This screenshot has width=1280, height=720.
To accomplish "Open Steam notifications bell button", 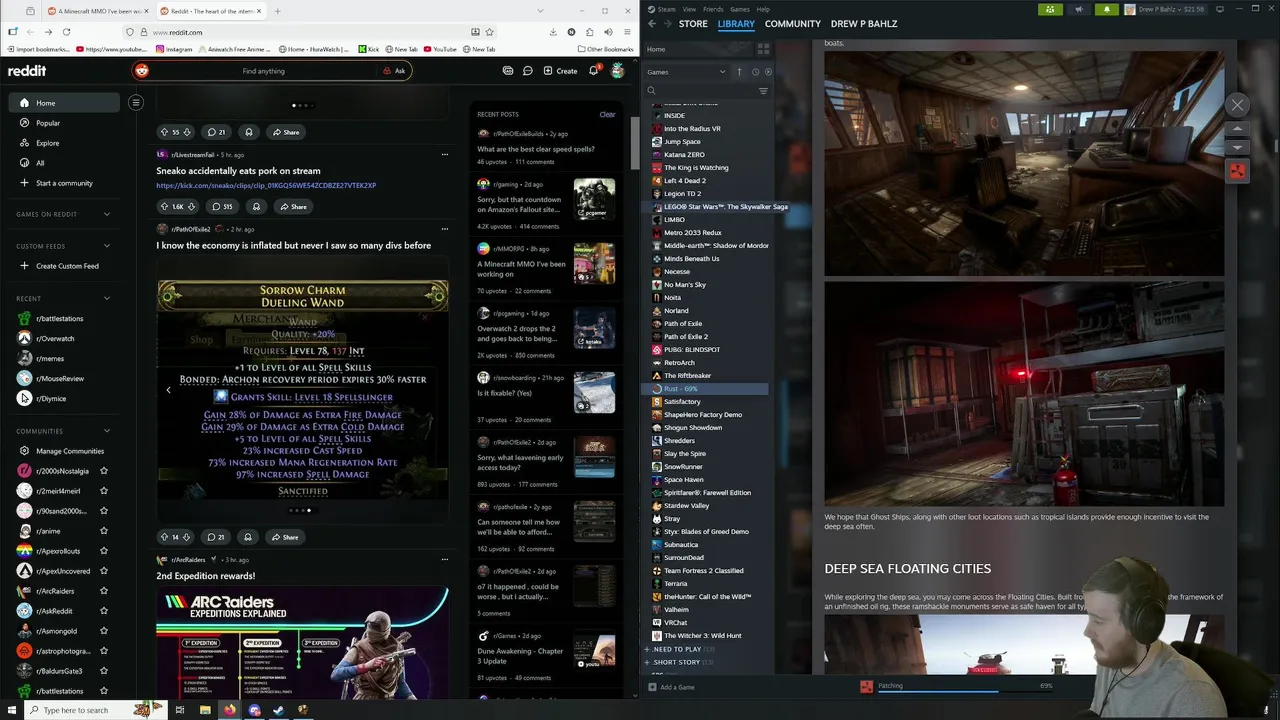I will [1107, 9].
